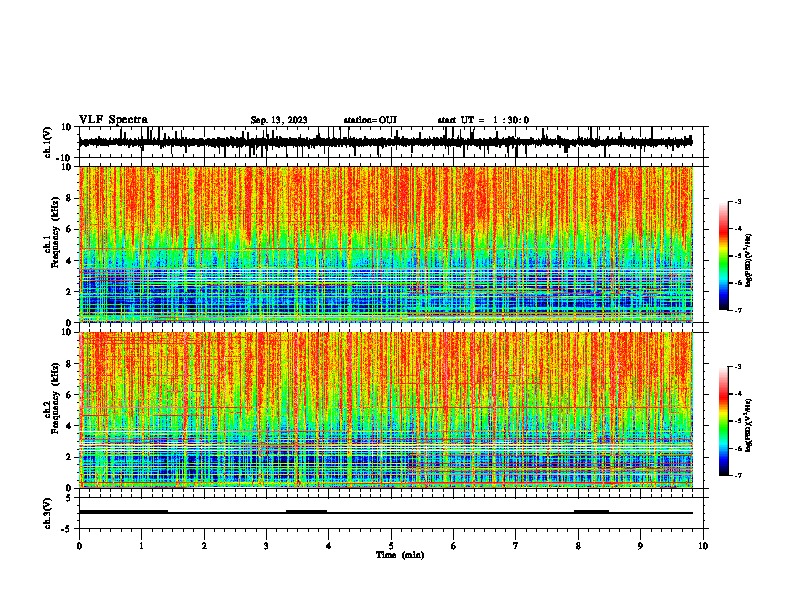Image resolution: width=792 pixels, height=612 pixels.
Task: Click the "Time (min)" axis title
Action: click(x=400, y=555)
